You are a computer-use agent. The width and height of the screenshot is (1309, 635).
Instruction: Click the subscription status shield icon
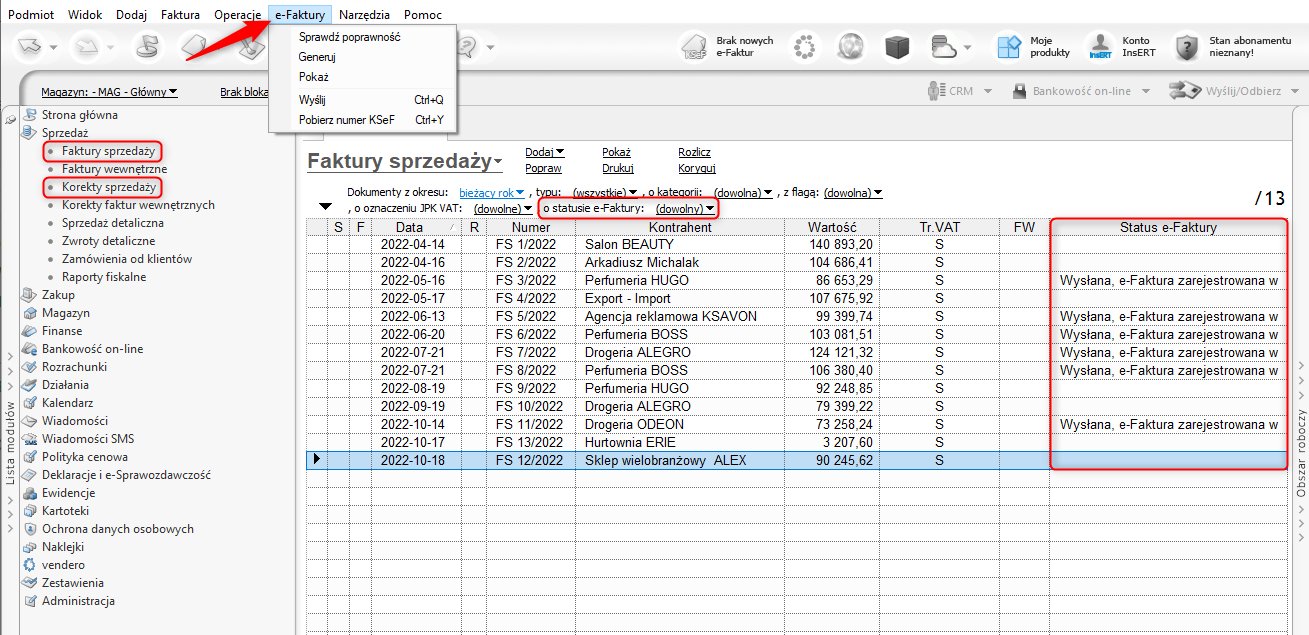pyautogui.click(x=1186, y=47)
